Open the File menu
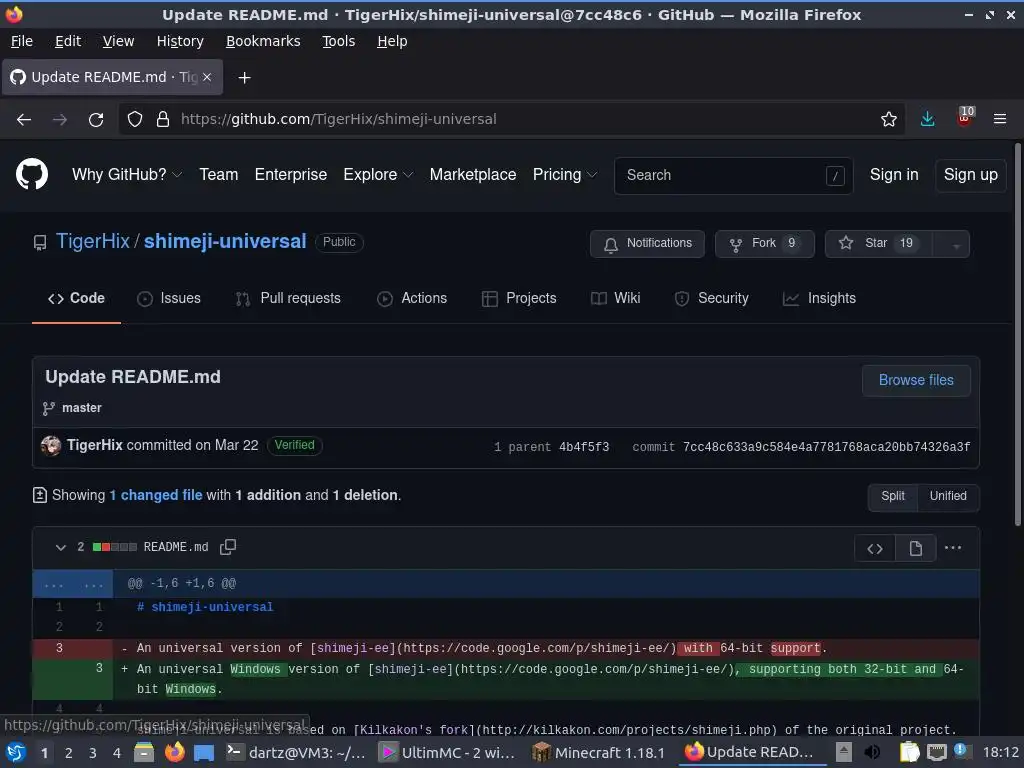1024x768 pixels. point(22,41)
